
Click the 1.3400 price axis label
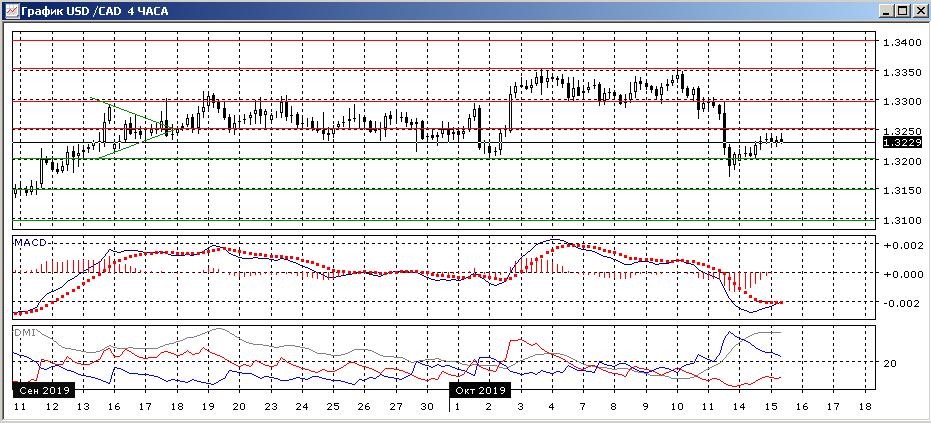coord(901,42)
